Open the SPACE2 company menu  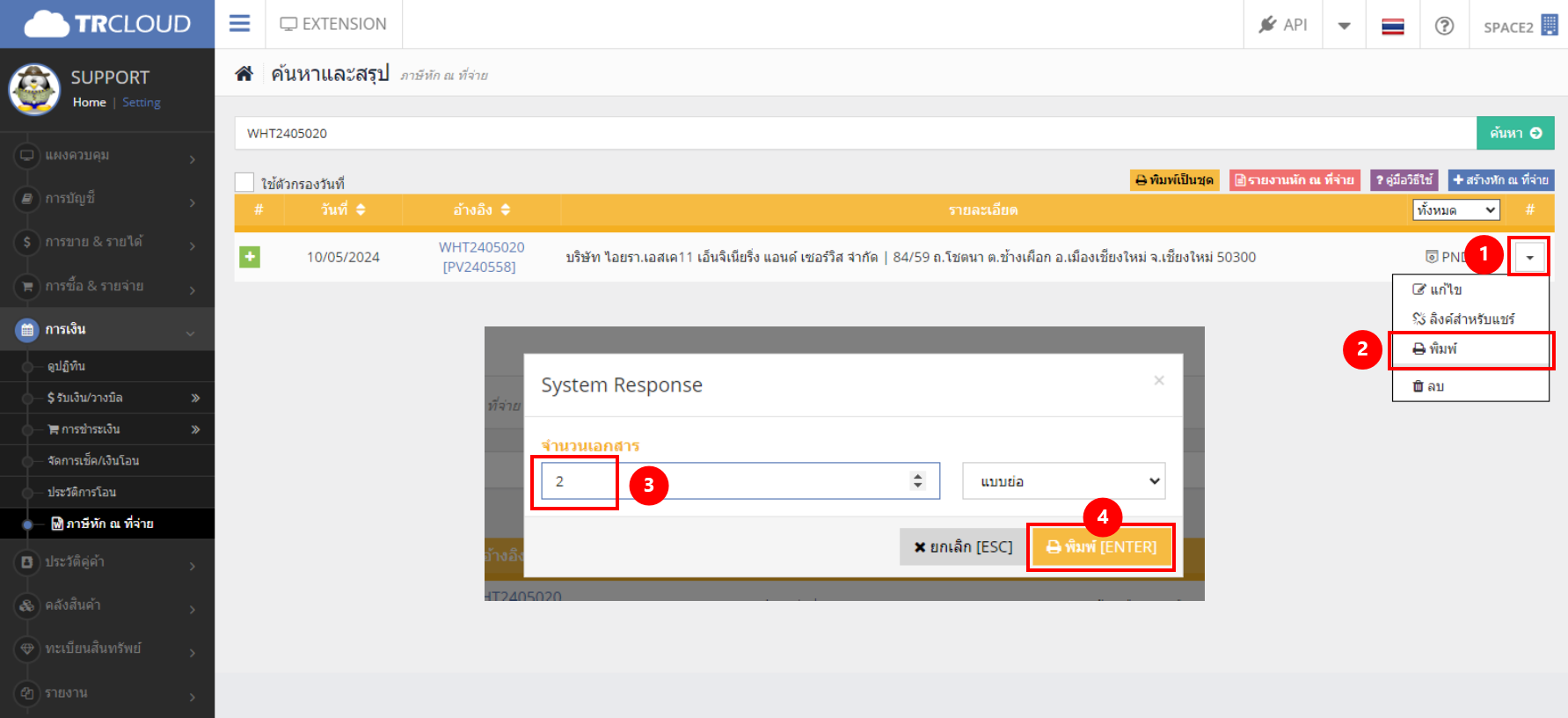click(1521, 26)
